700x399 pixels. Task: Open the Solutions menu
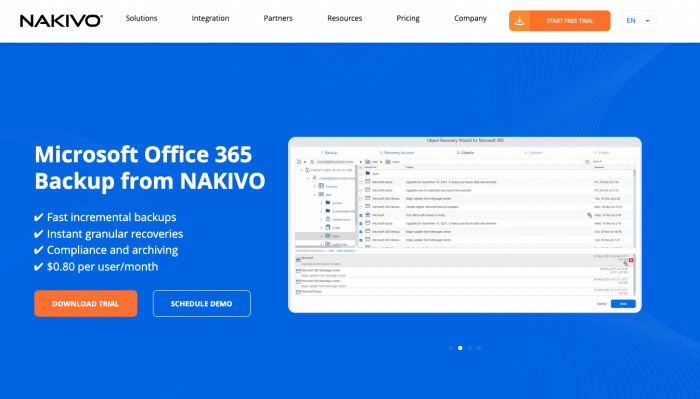[142, 18]
